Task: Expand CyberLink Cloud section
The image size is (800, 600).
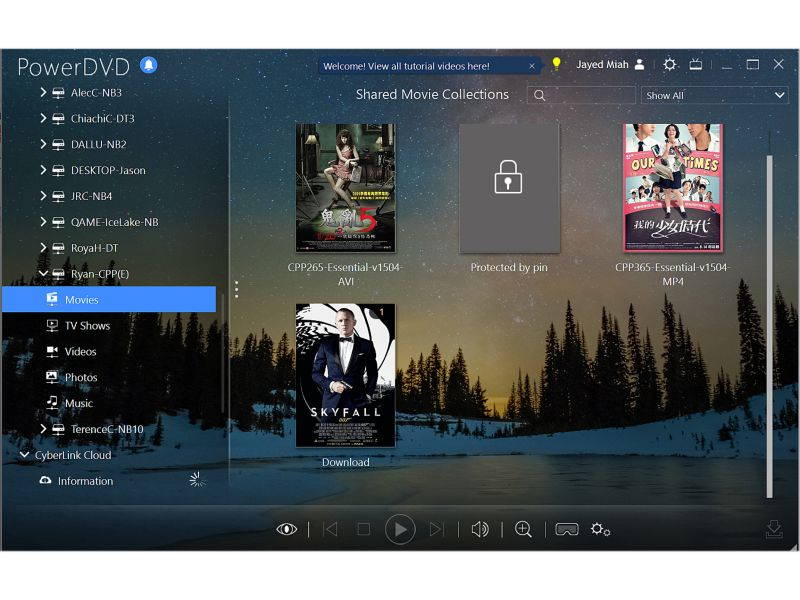Action: click(24, 455)
